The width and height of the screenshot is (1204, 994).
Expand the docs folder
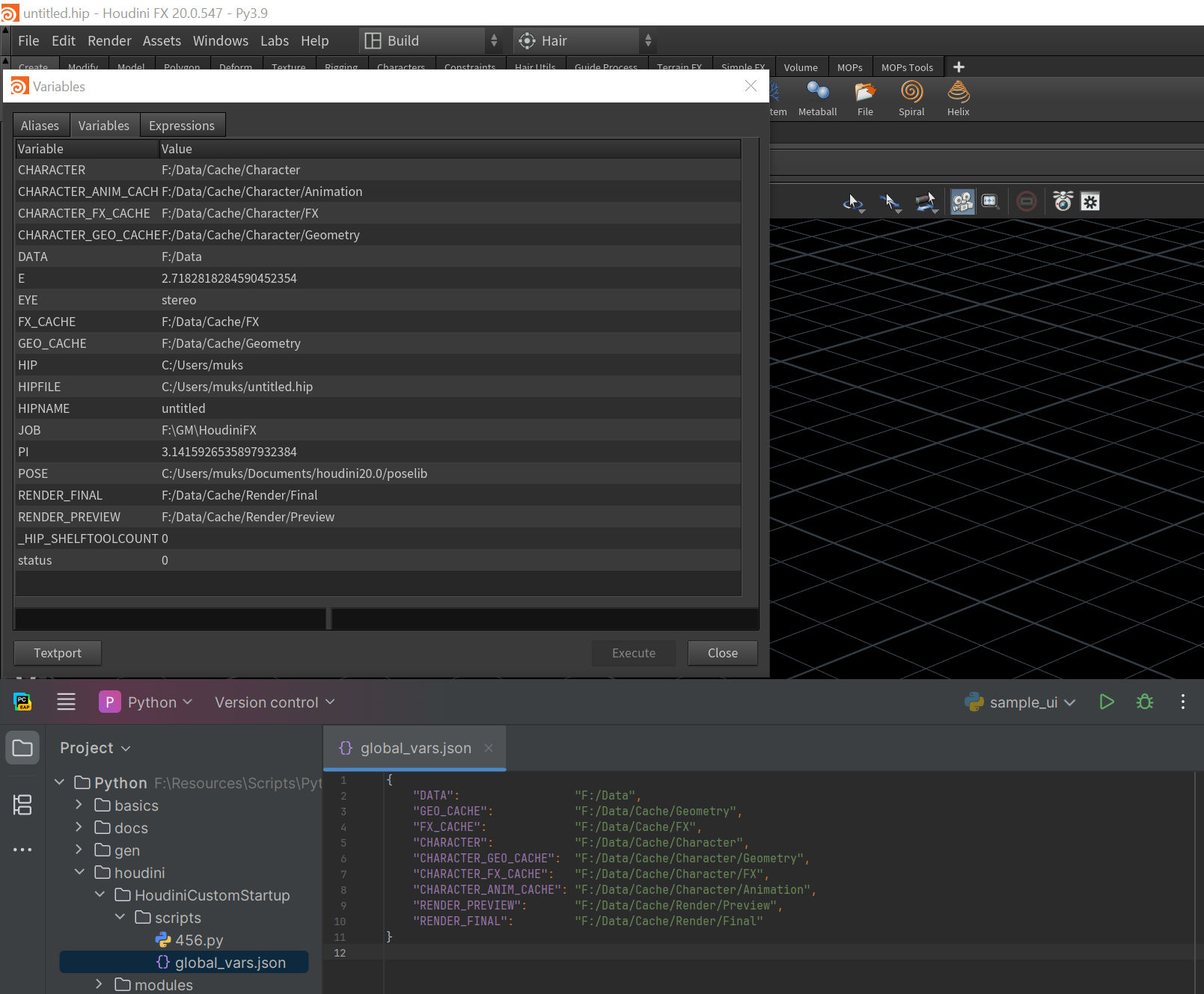79,827
